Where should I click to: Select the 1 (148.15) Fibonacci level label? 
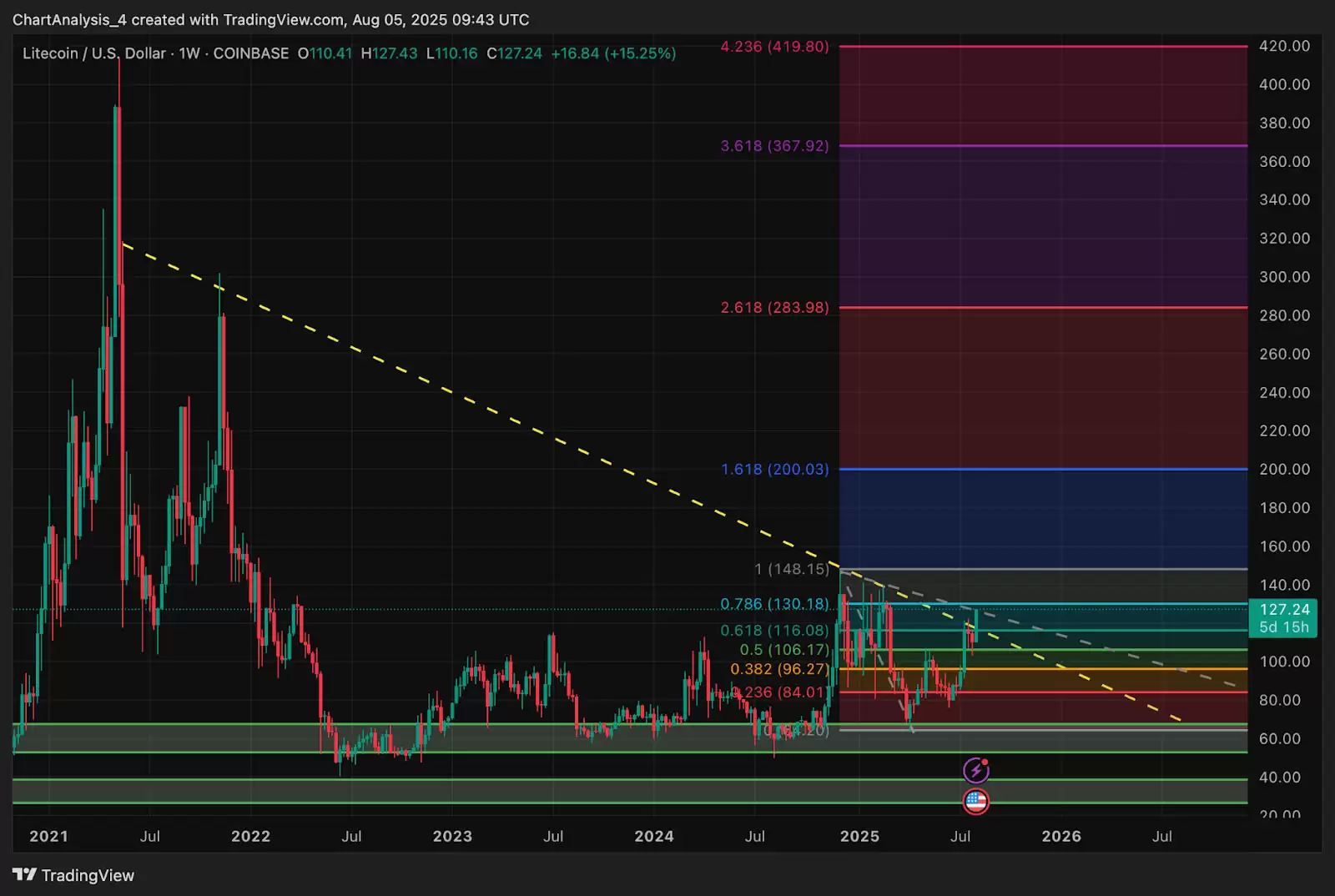pos(791,569)
